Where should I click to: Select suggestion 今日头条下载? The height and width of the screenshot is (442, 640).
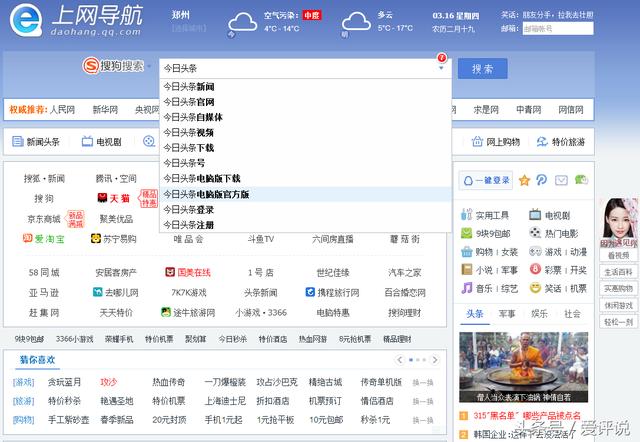click(305, 148)
